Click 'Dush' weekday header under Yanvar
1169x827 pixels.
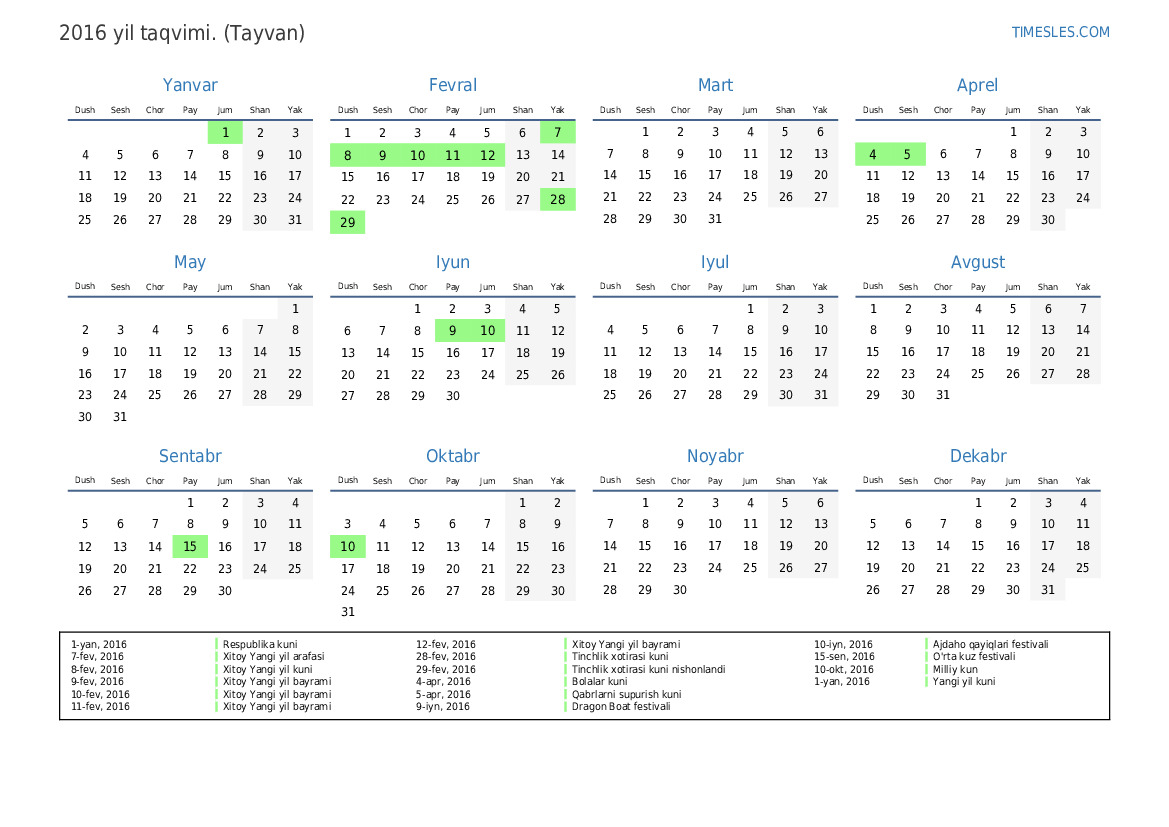click(x=85, y=110)
